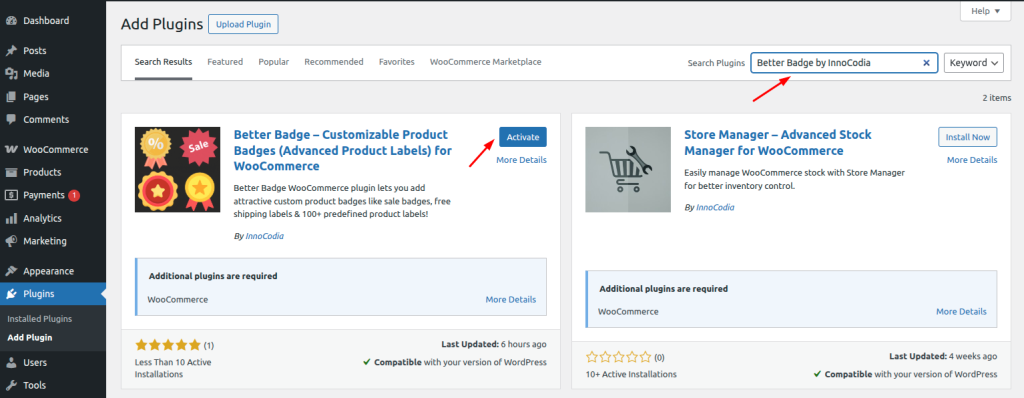Switch to the Featured tab
The height and width of the screenshot is (398, 1024).
225,62
